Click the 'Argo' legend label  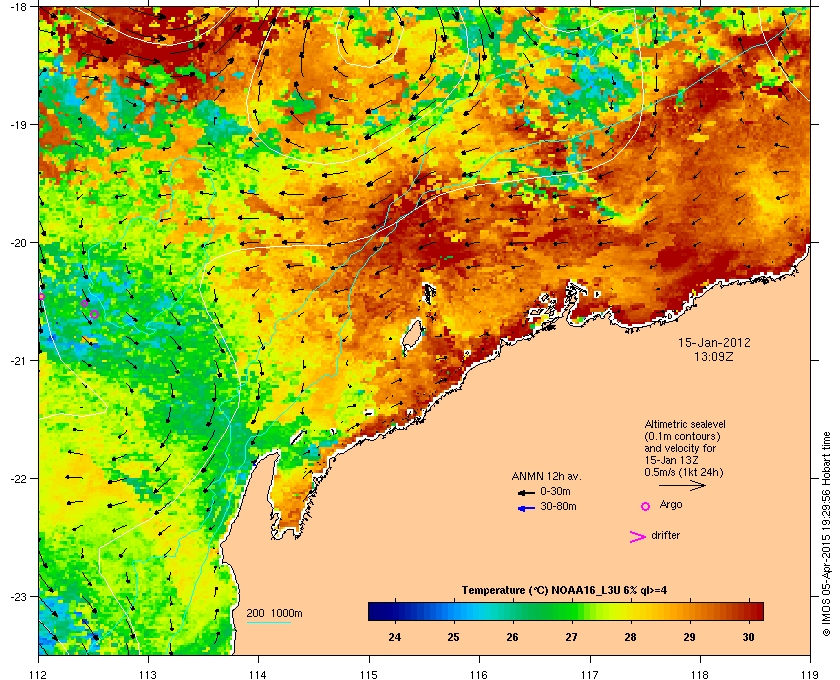coord(671,505)
